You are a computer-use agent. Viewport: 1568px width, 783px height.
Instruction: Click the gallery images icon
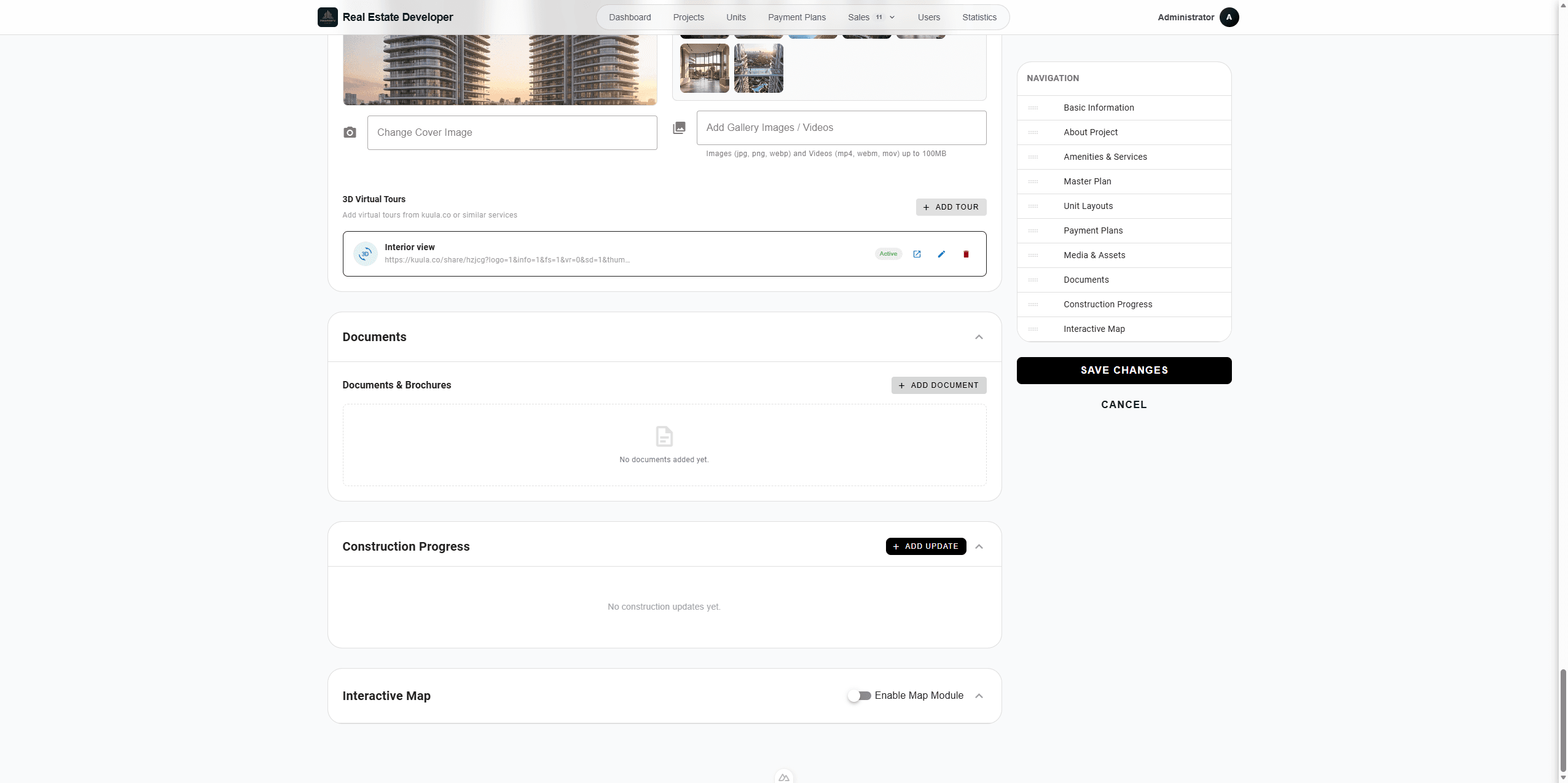point(679,128)
